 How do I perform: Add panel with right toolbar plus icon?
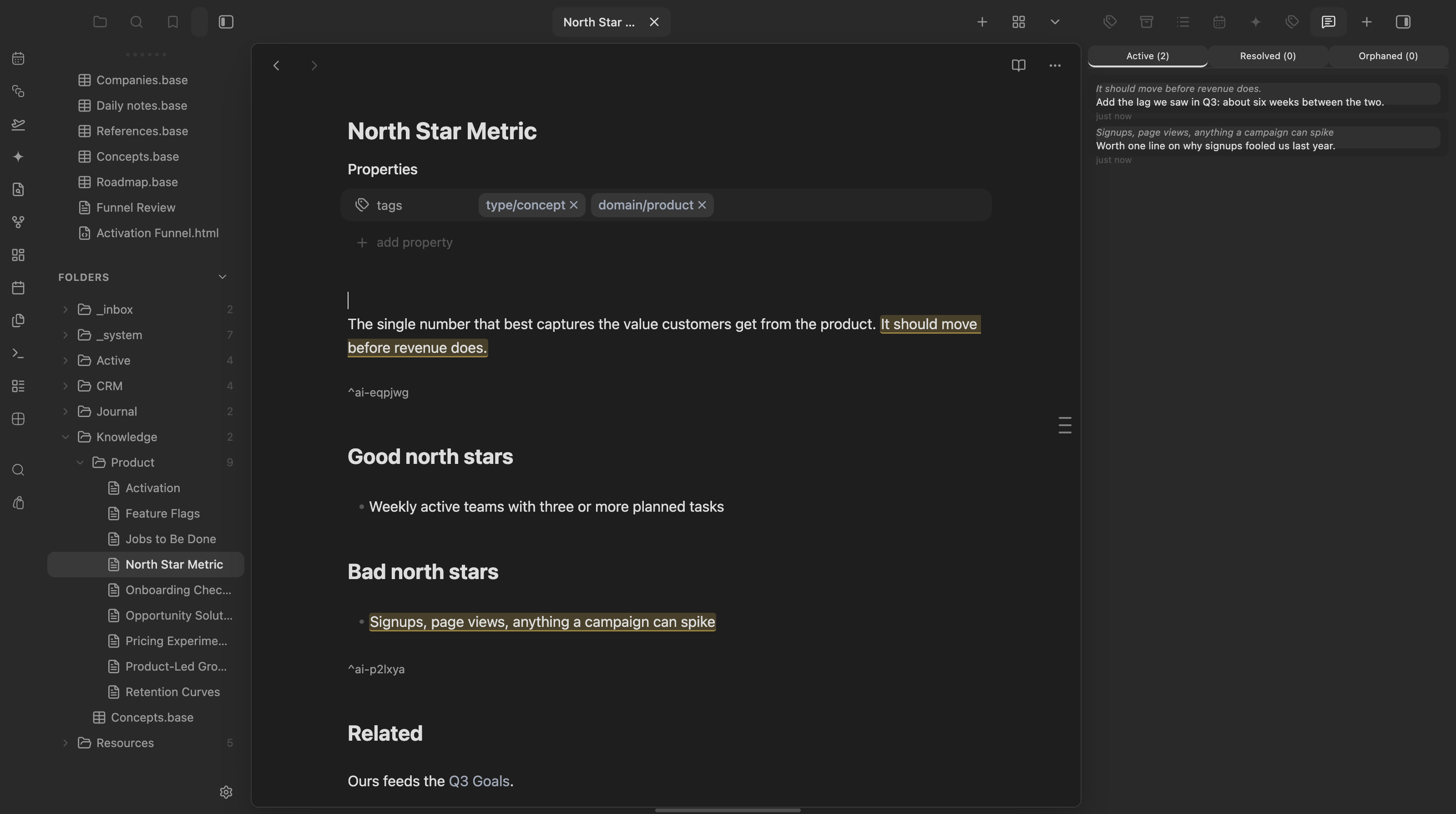coord(1366,22)
